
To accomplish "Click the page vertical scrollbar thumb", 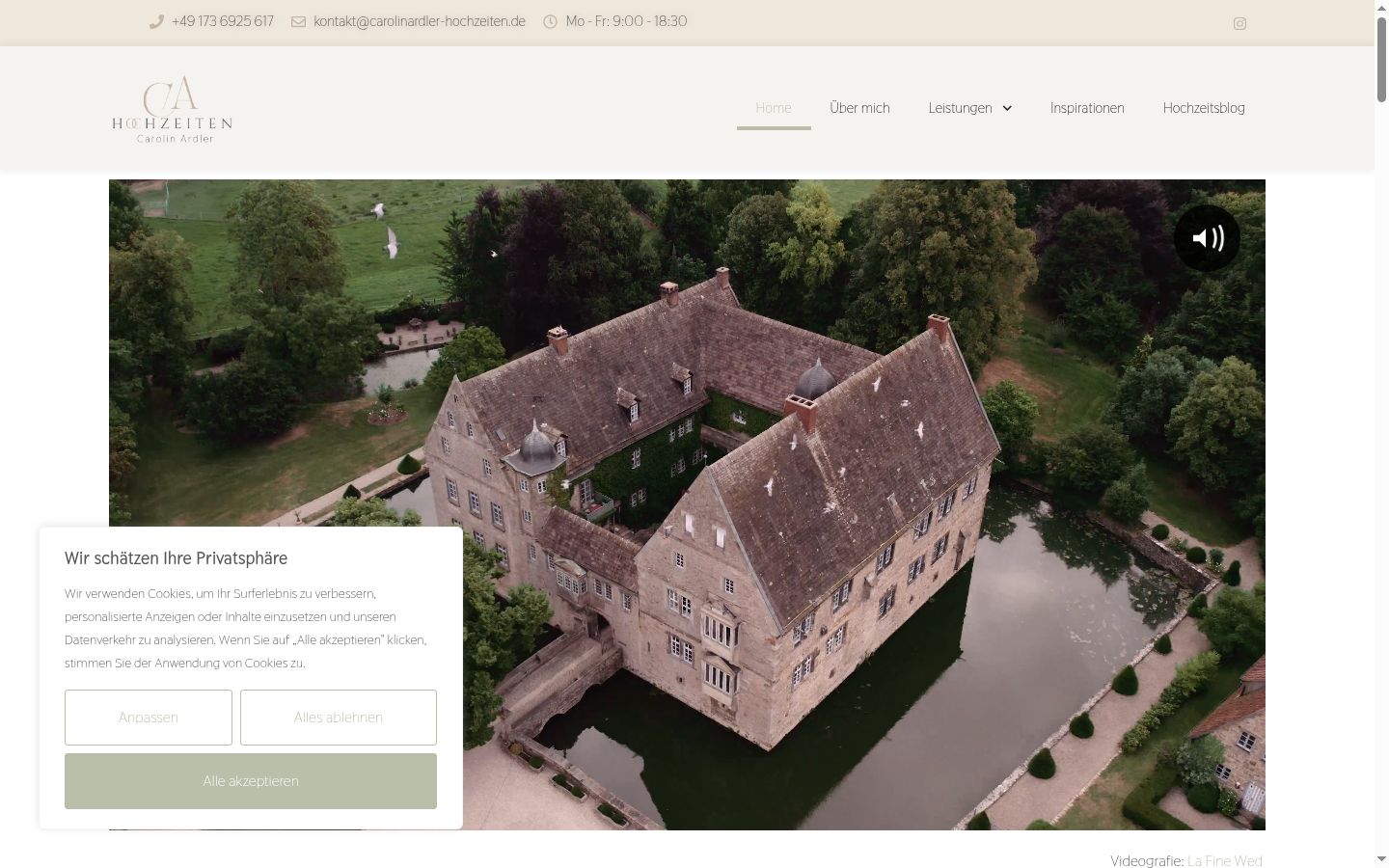I will [1381, 58].
